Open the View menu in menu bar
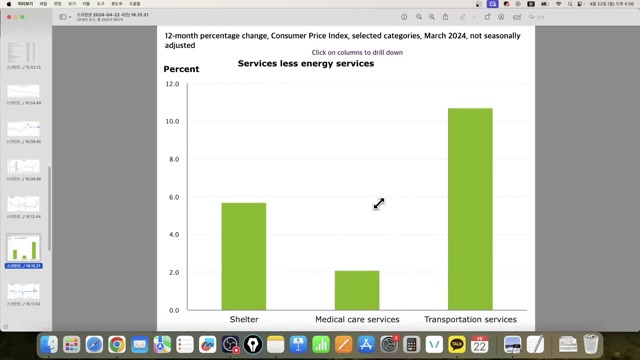This screenshot has height=360, width=640. point(72,4)
